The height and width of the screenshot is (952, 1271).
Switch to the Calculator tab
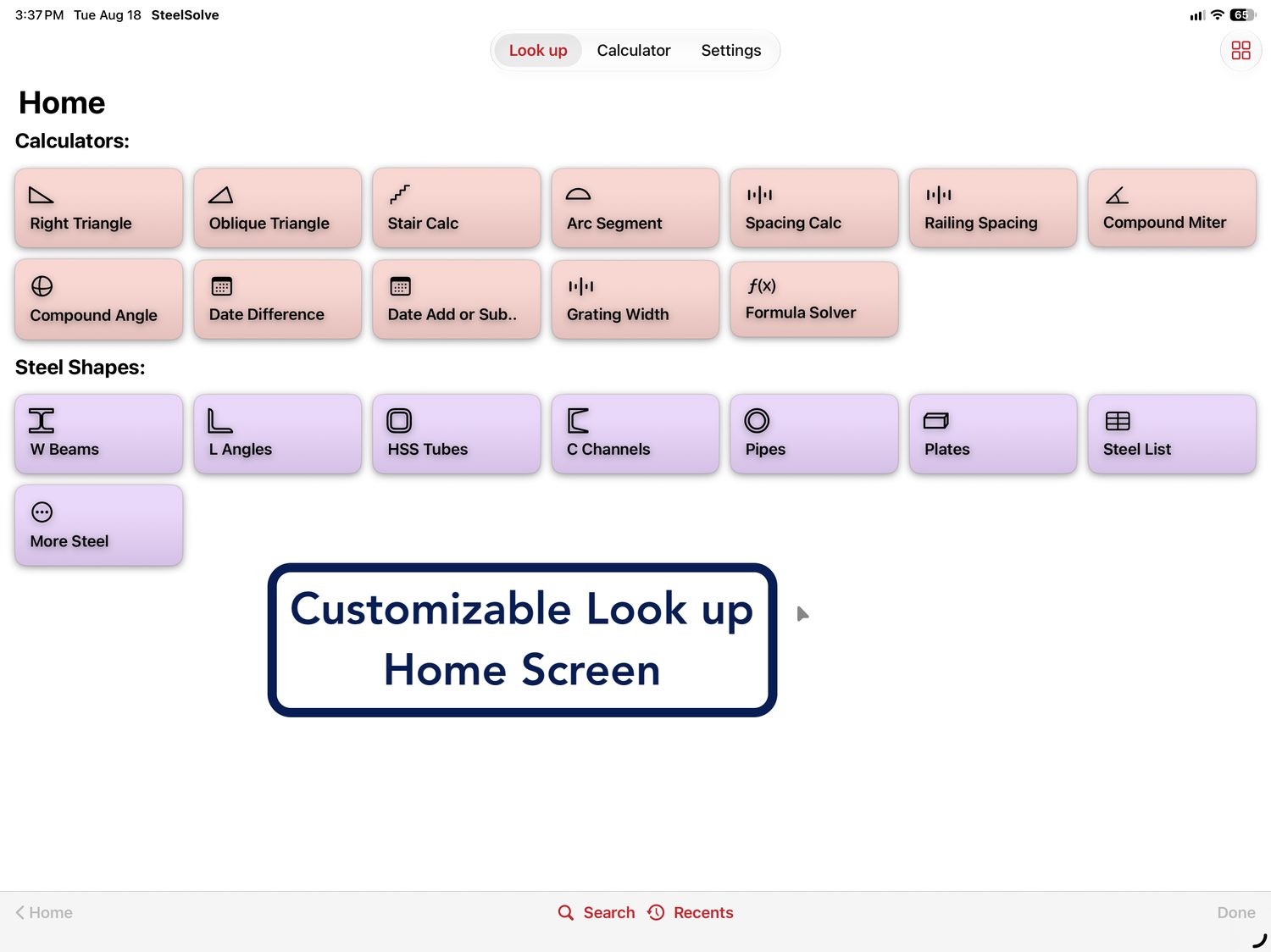click(x=634, y=51)
